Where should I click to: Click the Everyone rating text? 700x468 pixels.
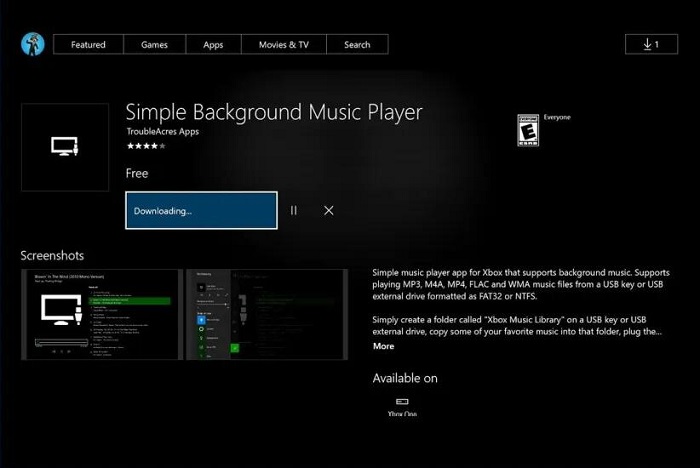(557, 117)
